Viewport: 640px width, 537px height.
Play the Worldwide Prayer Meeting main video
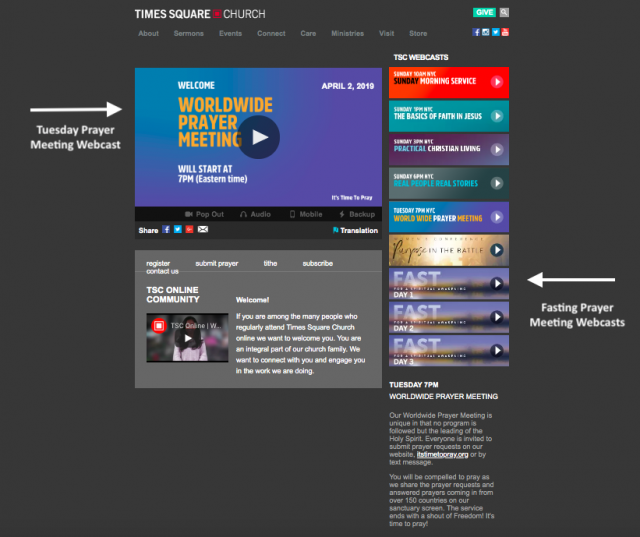[258, 137]
